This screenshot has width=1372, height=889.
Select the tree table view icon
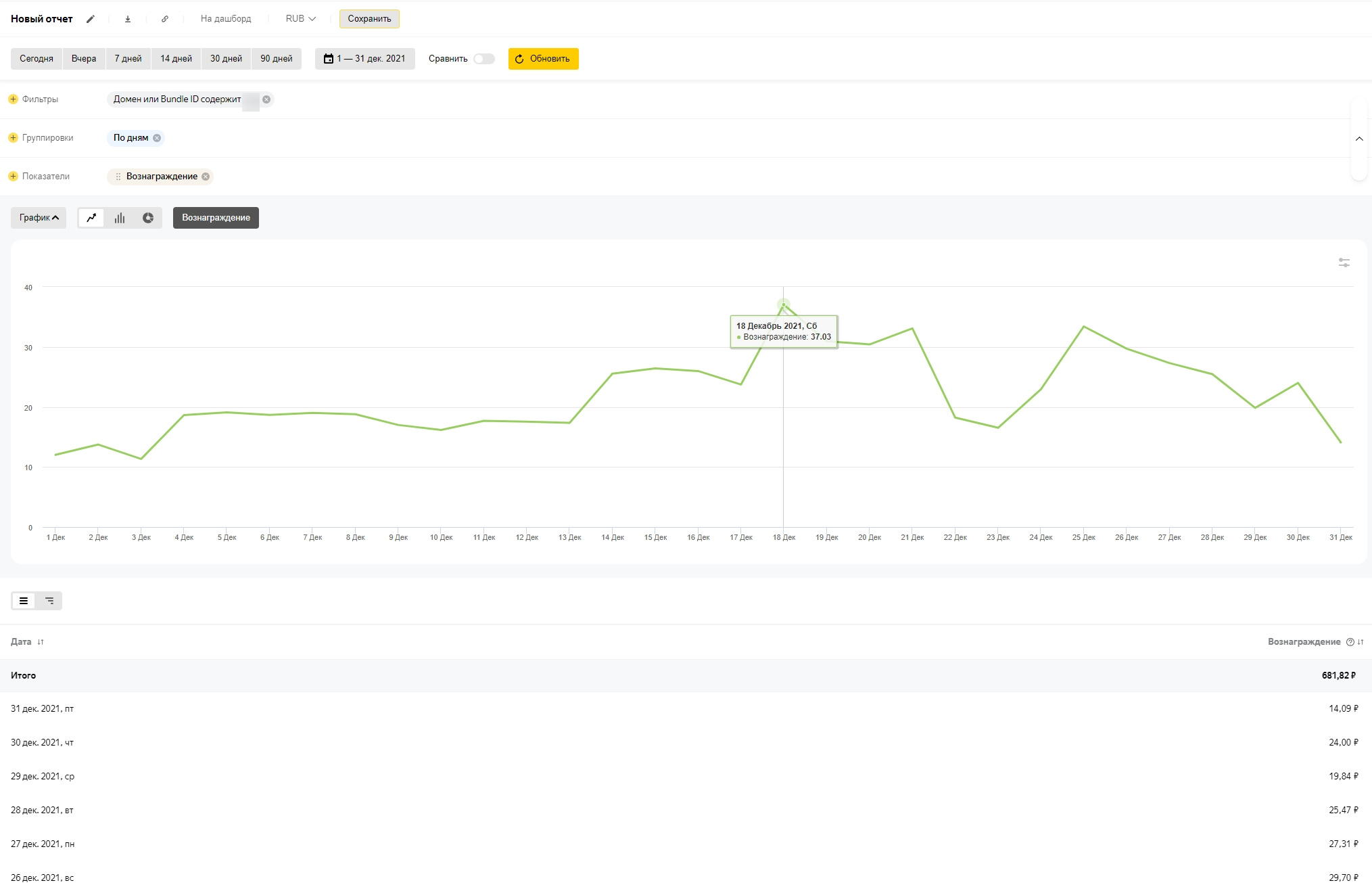click(49, 601)
